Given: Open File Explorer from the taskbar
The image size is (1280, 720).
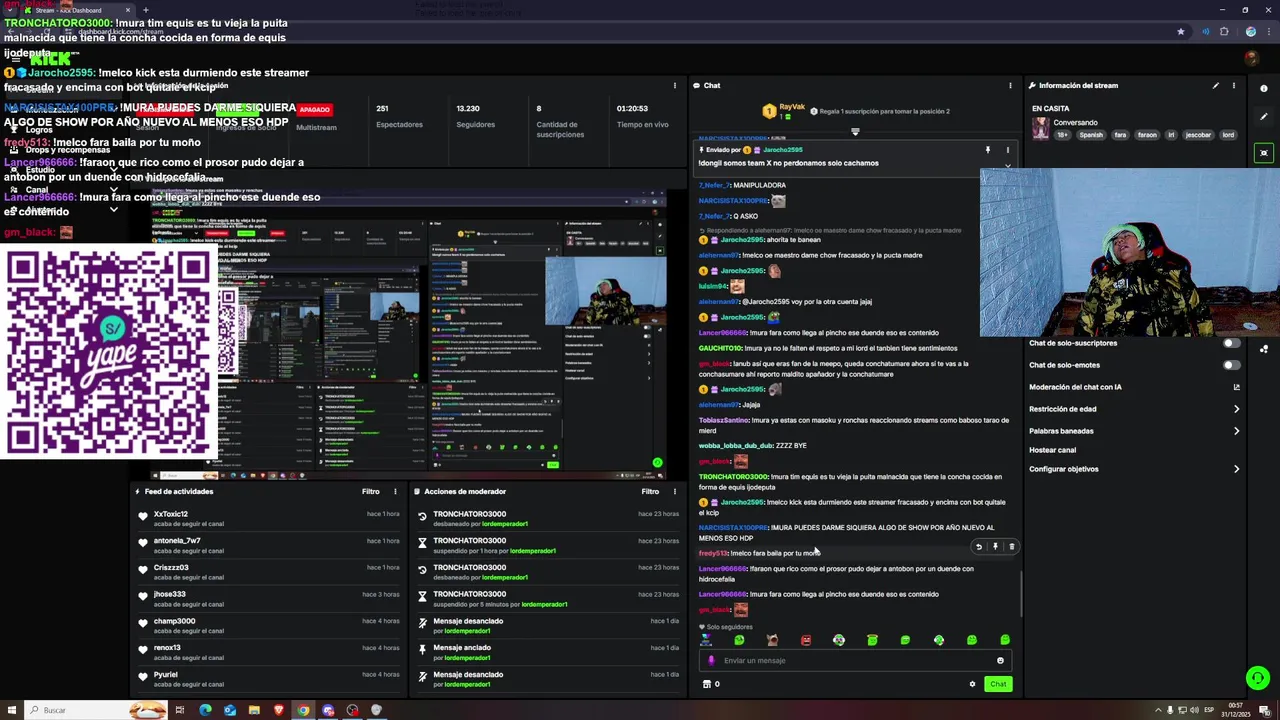Looking at the screenshot, I should [x=254, y=710].
